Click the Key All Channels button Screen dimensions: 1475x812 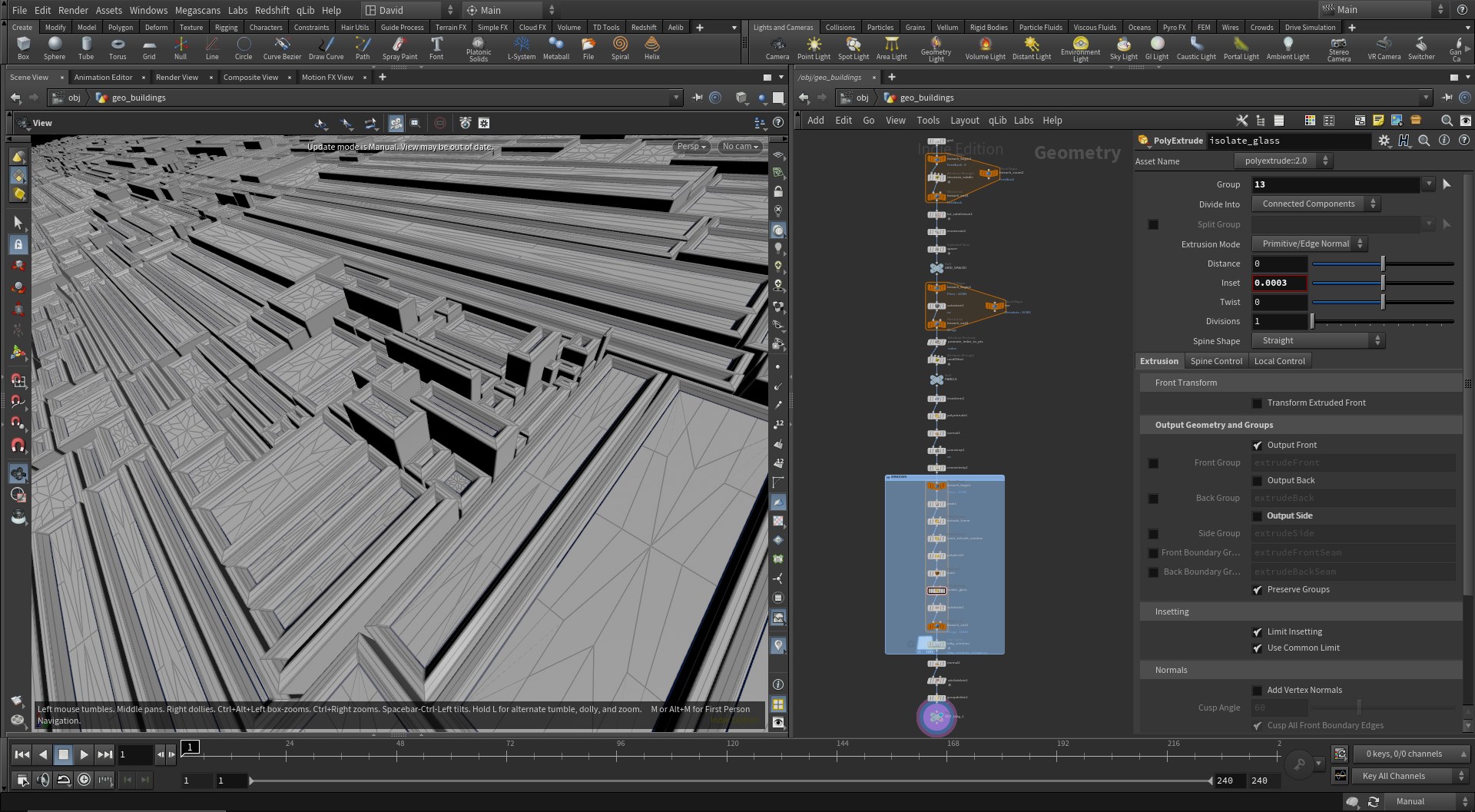point(1410,776)
